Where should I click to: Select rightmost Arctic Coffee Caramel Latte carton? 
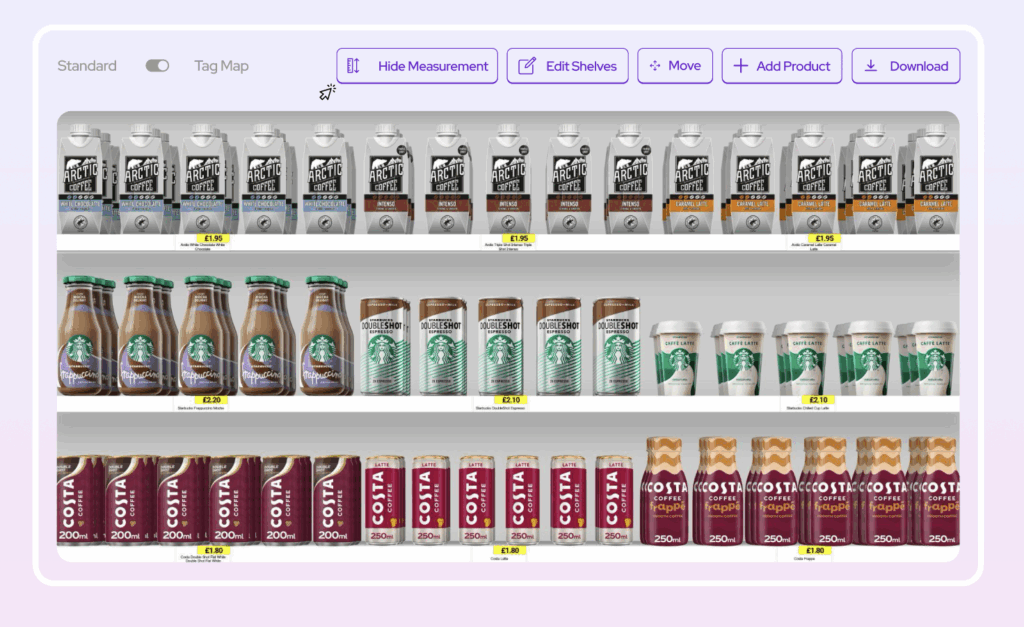(x=936, y=179)
